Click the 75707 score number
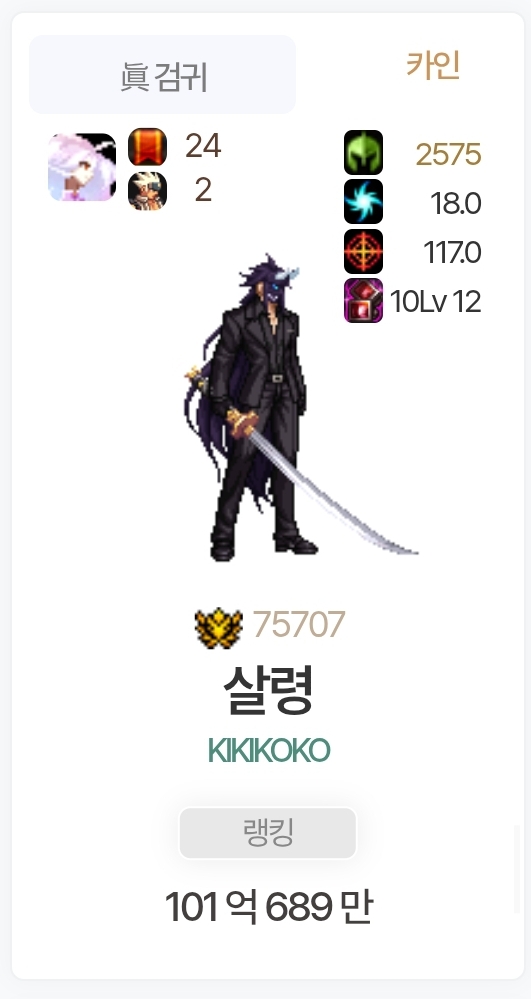The image size is (531, 999). tap(299, 624)
